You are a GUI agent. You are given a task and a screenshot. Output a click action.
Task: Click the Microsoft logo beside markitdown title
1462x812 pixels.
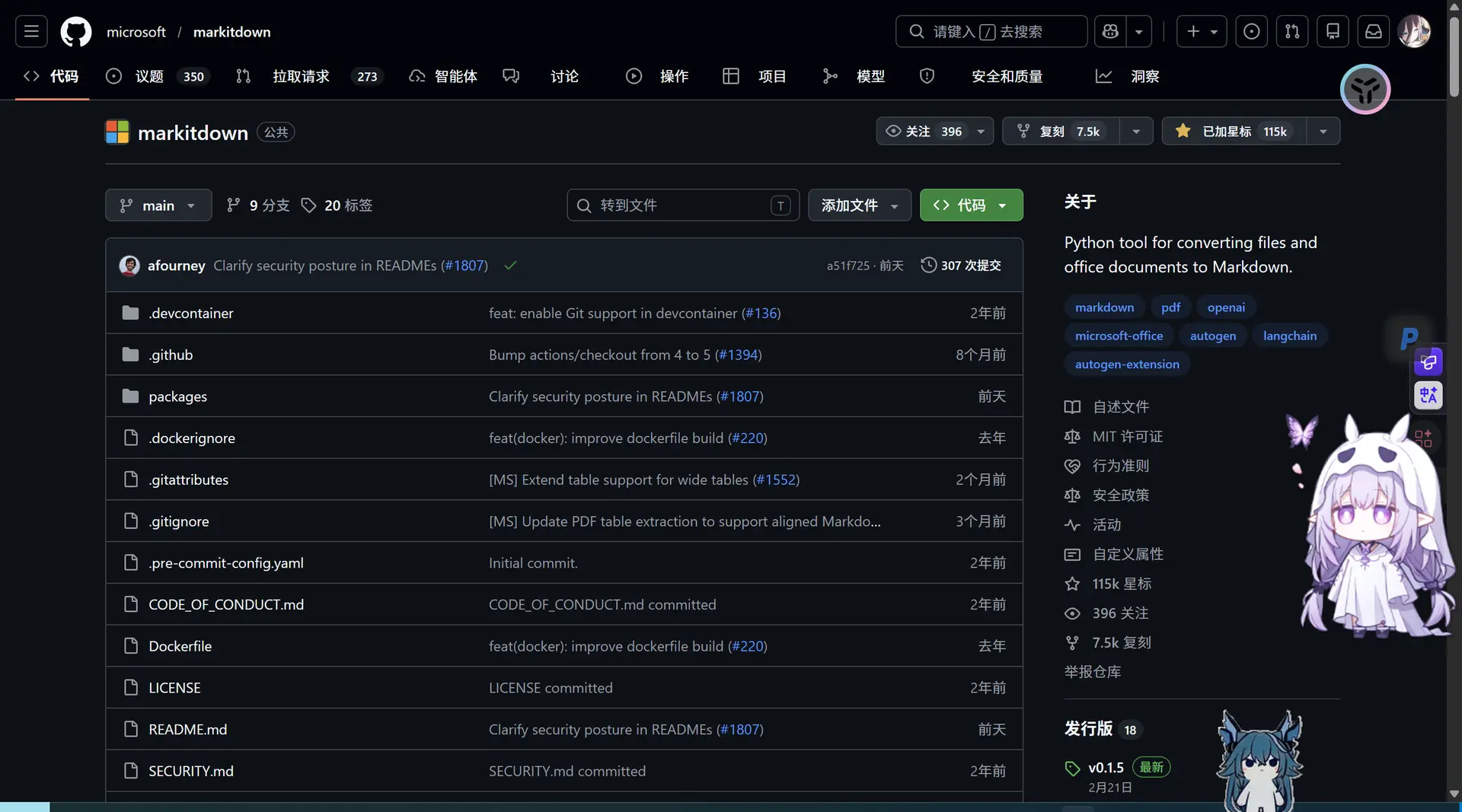[x=117, y=132]
